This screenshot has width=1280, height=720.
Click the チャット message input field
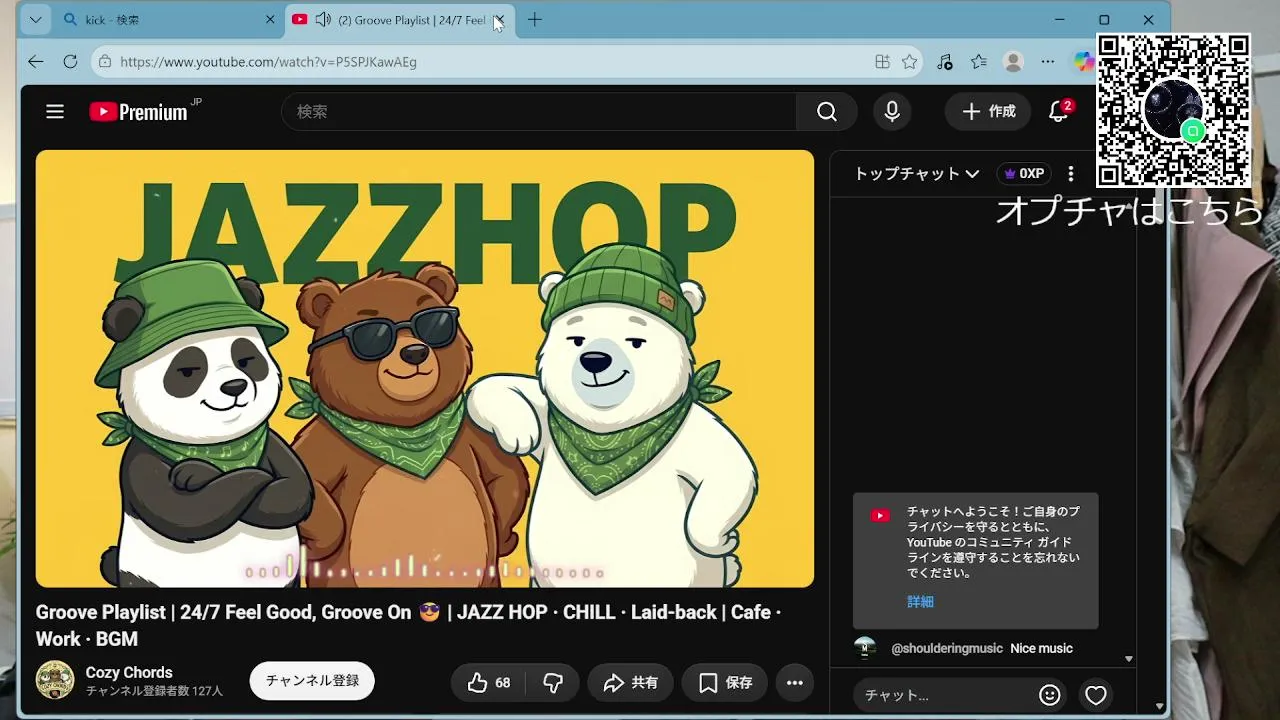click(945, 695)
